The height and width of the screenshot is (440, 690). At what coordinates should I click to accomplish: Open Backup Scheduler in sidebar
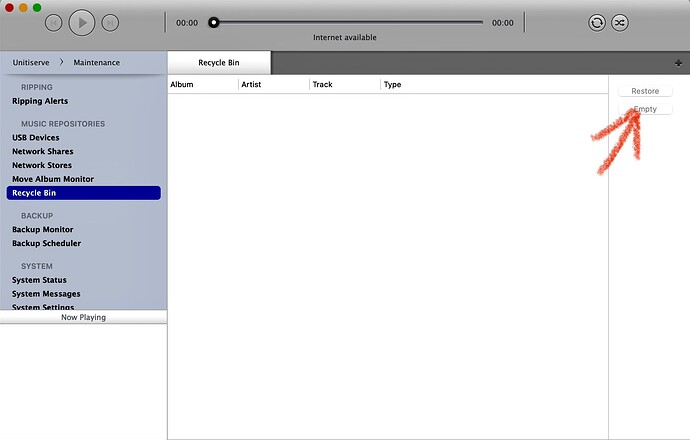coord(47,243)
